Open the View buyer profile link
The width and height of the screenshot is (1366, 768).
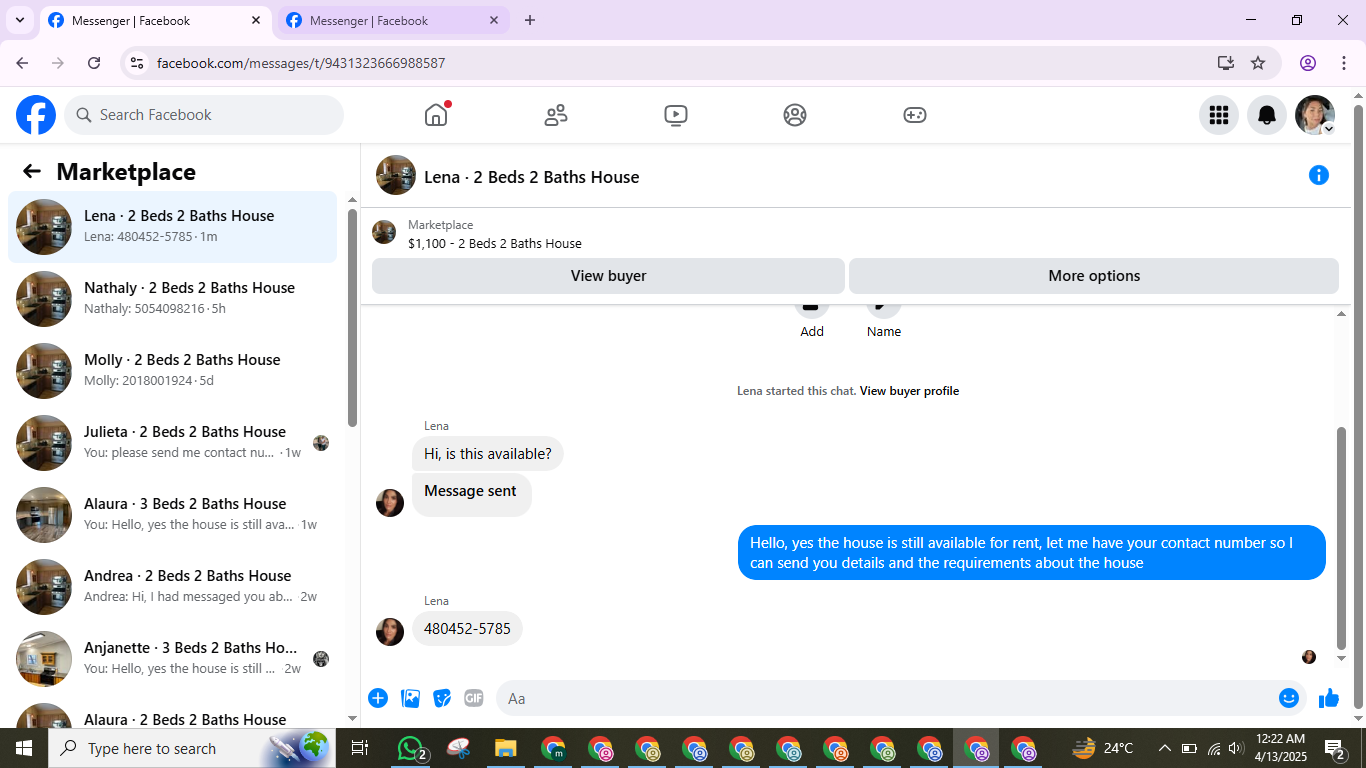[909, 391]
